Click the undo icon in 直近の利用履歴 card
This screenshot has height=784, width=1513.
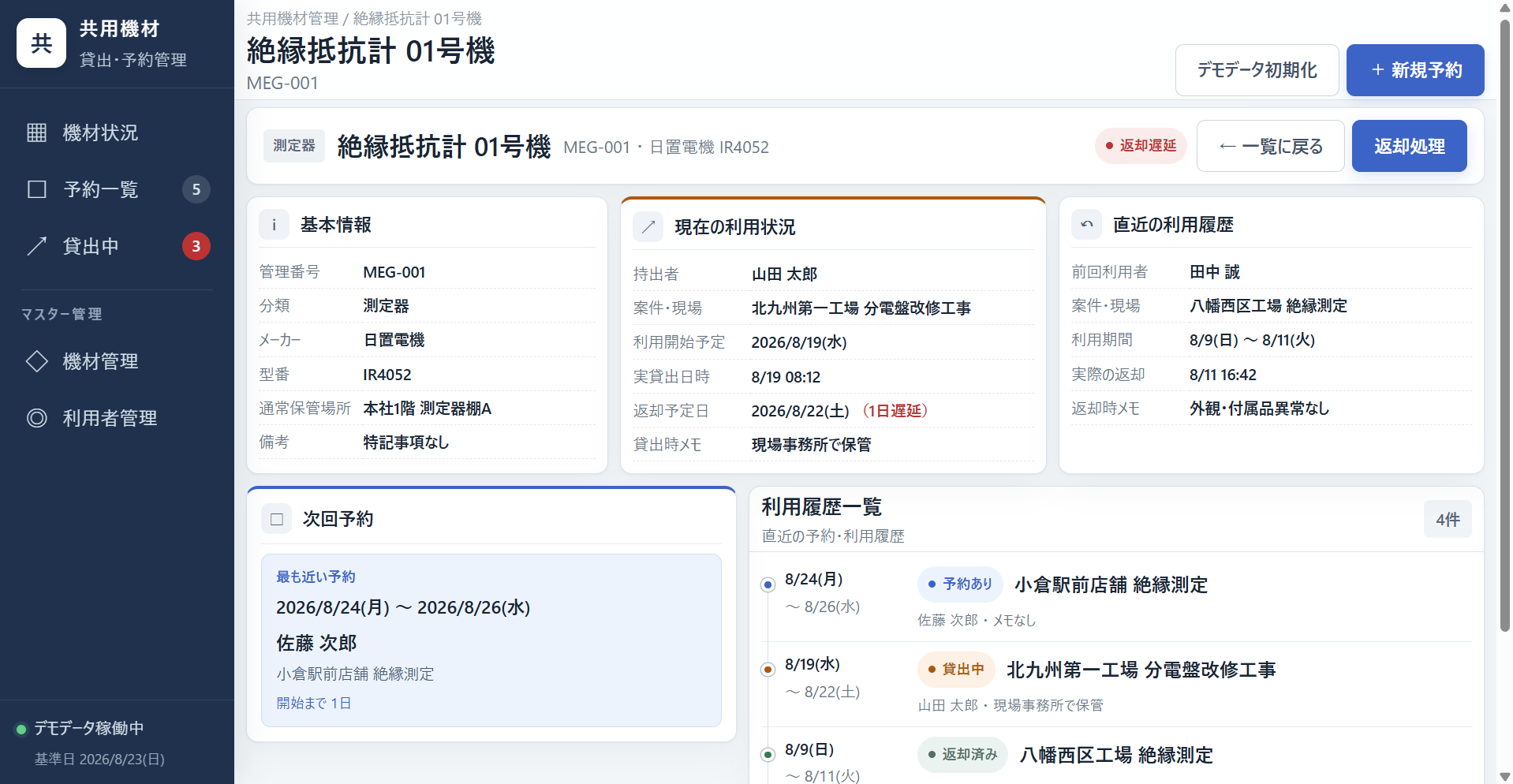1087,225
